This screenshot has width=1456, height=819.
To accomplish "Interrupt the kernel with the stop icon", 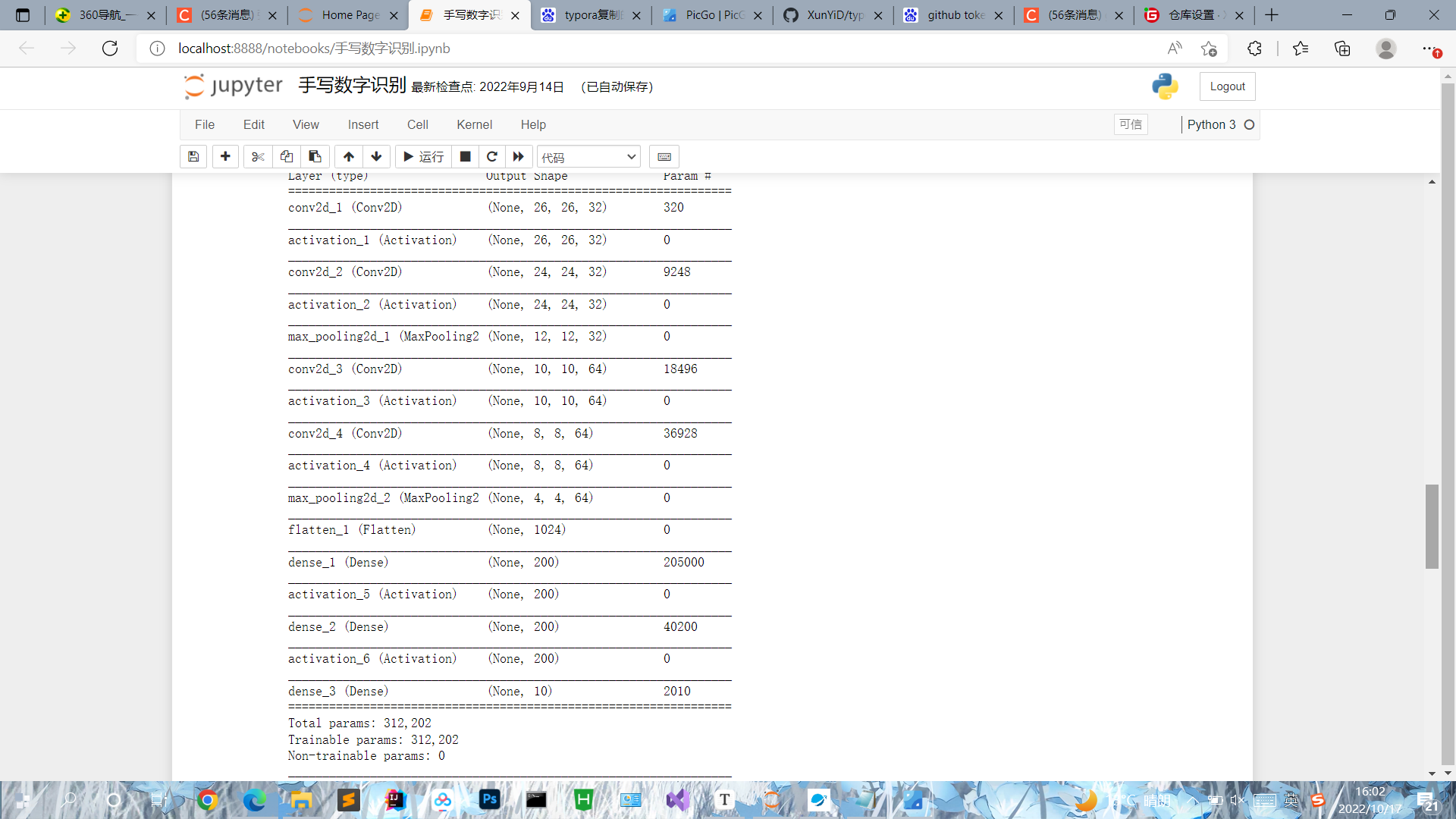I will (465, 157).
